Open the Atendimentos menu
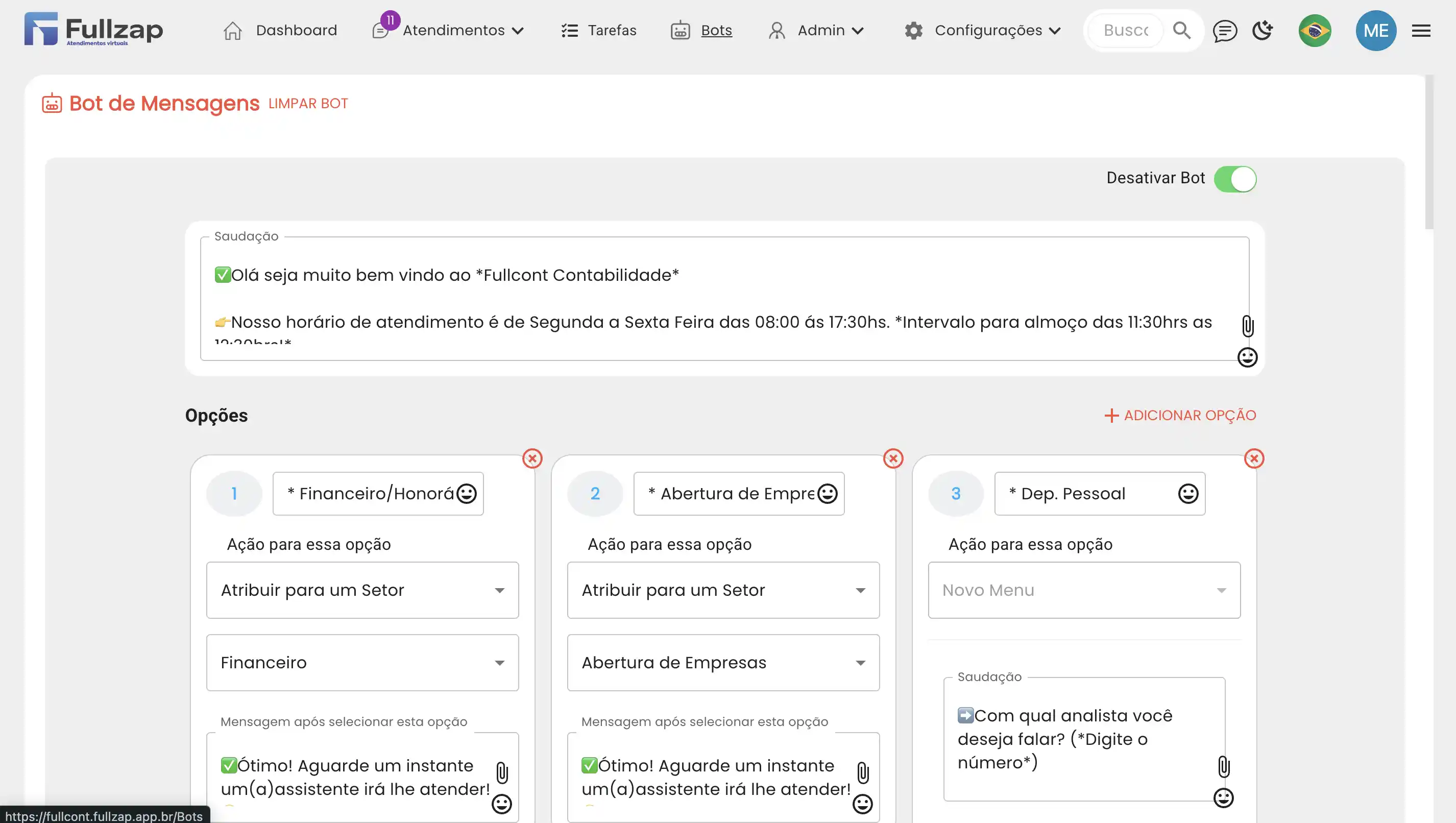Viewport: 1456px width, 823px height. 454,31
